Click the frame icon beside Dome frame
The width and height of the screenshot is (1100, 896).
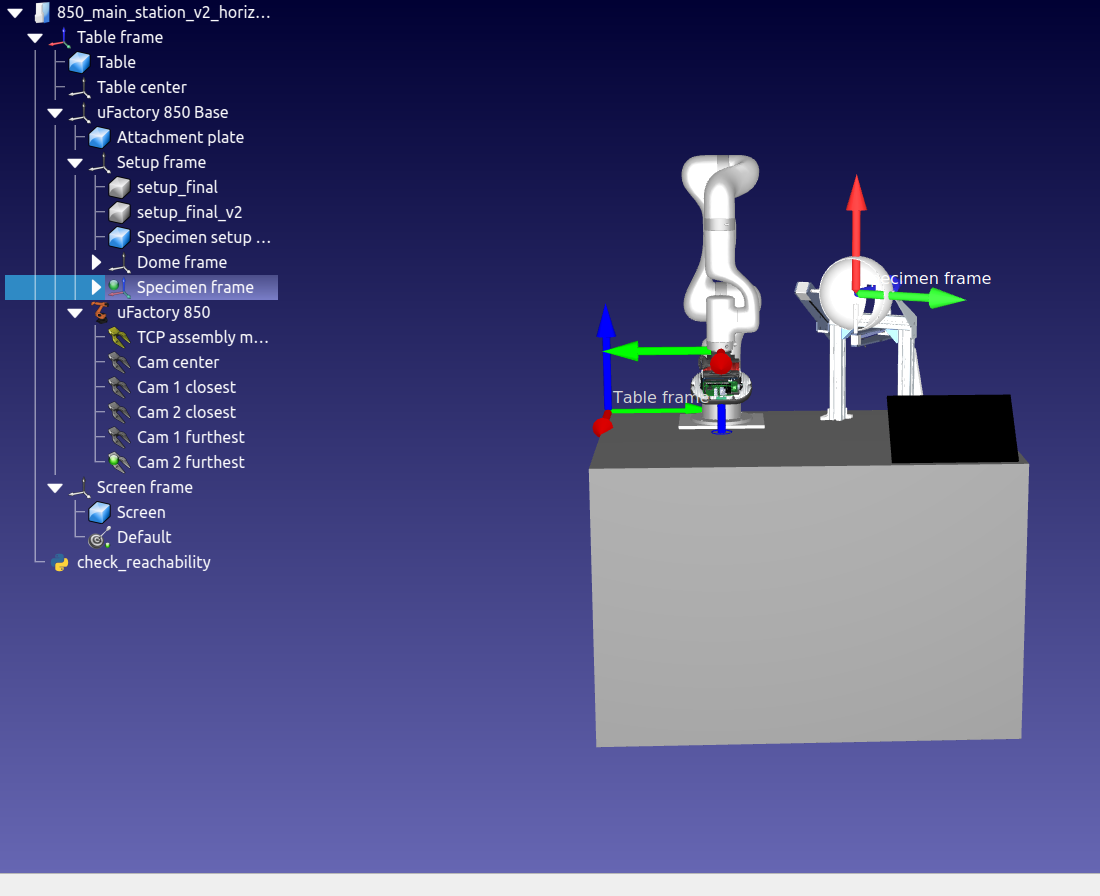pyautogui.click(x=119, y=262)
